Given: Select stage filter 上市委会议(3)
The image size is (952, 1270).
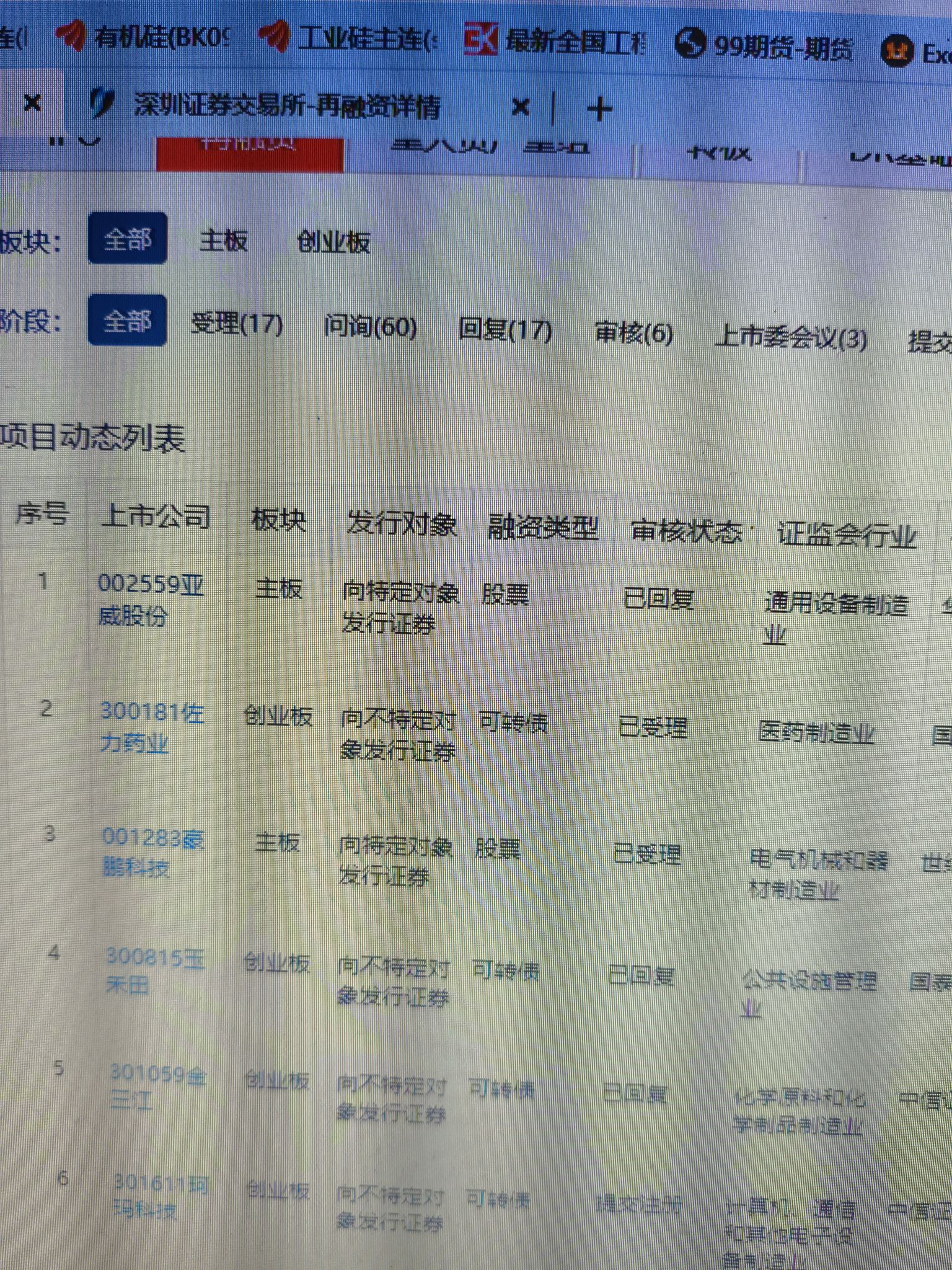Looking at the screenshot, I should [791, 338].
